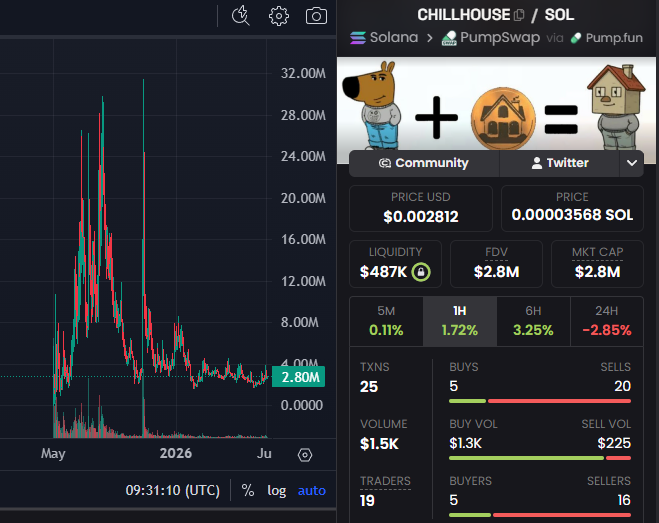
Task: Click the buys versus sells bar
Action: 540,401
